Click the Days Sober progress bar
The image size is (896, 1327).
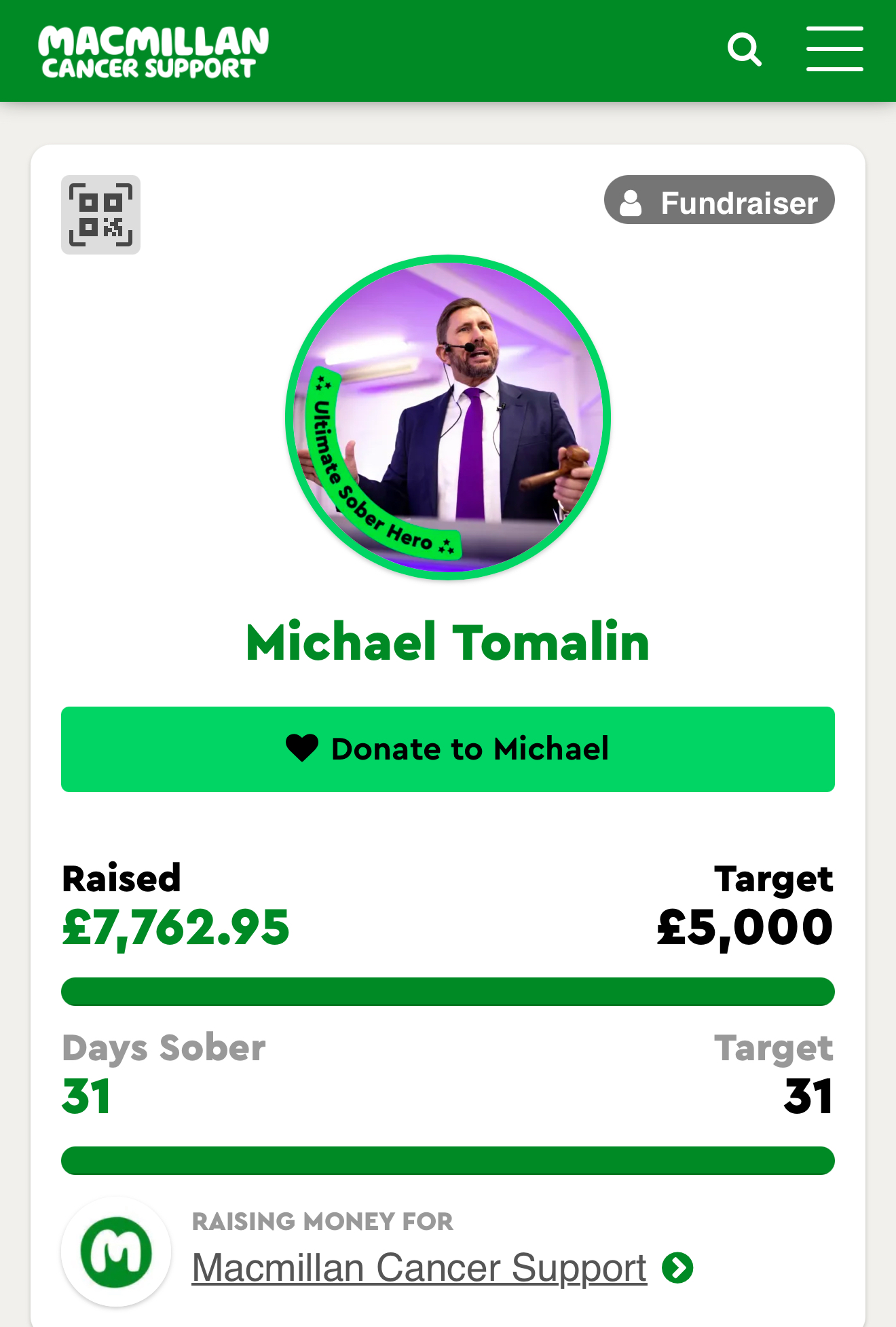pos(447,1161)
